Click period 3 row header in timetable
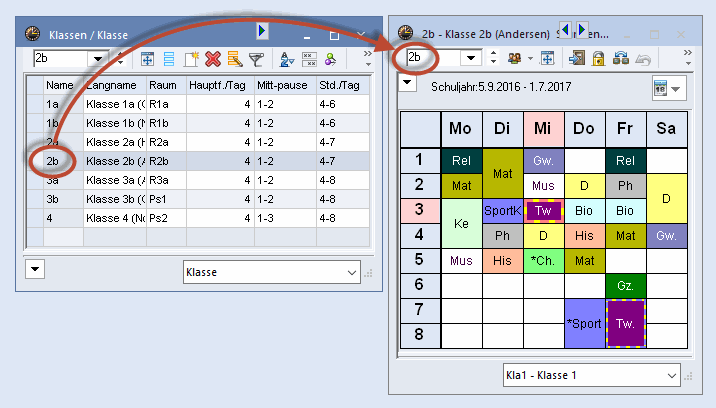 420,211
